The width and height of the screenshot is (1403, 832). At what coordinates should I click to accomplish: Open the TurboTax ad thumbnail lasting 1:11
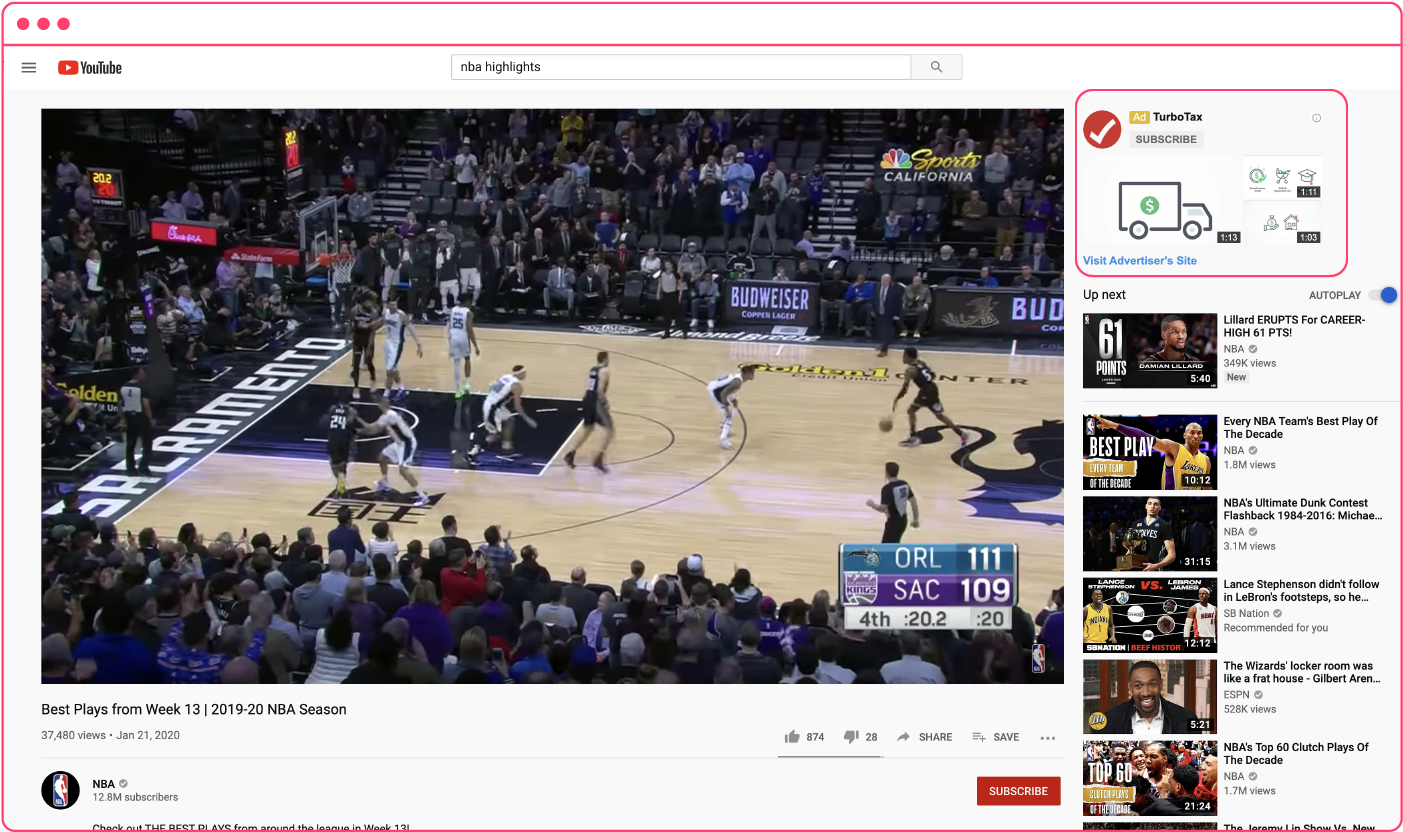(1282, 177)
